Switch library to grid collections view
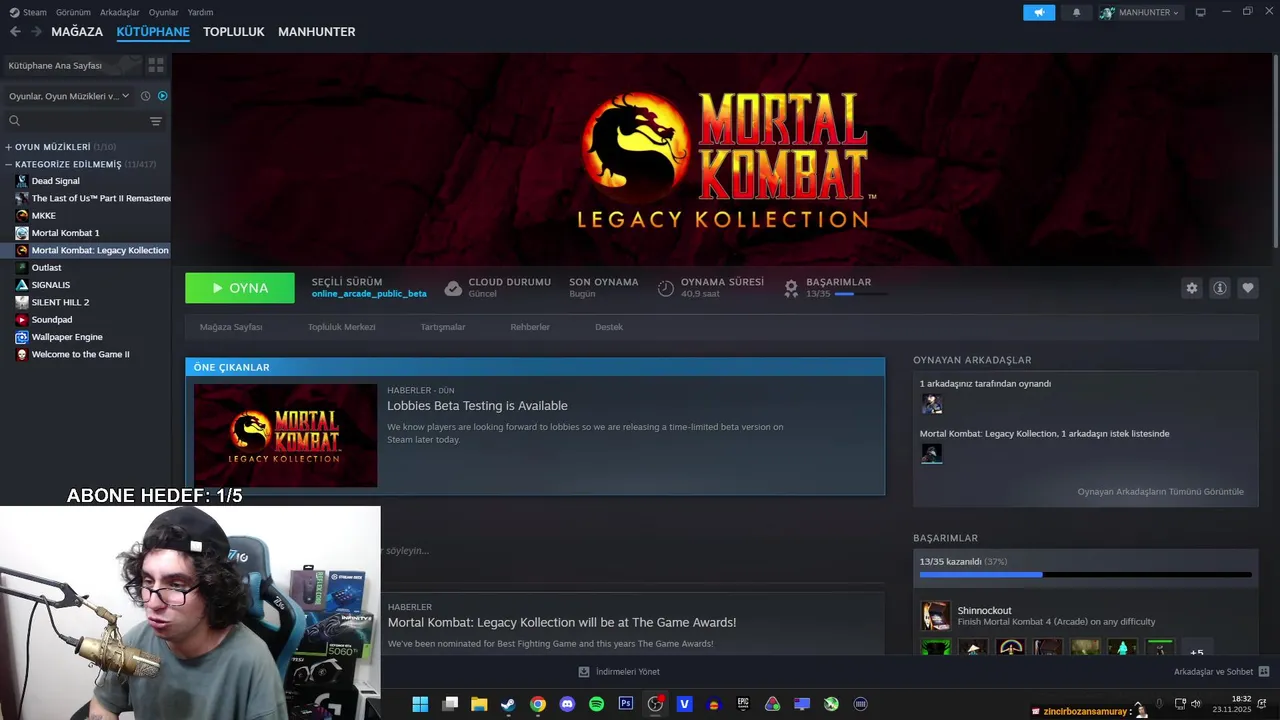Screen dimensions: 1280x720 pyautogui.click(x=156, y=65)
